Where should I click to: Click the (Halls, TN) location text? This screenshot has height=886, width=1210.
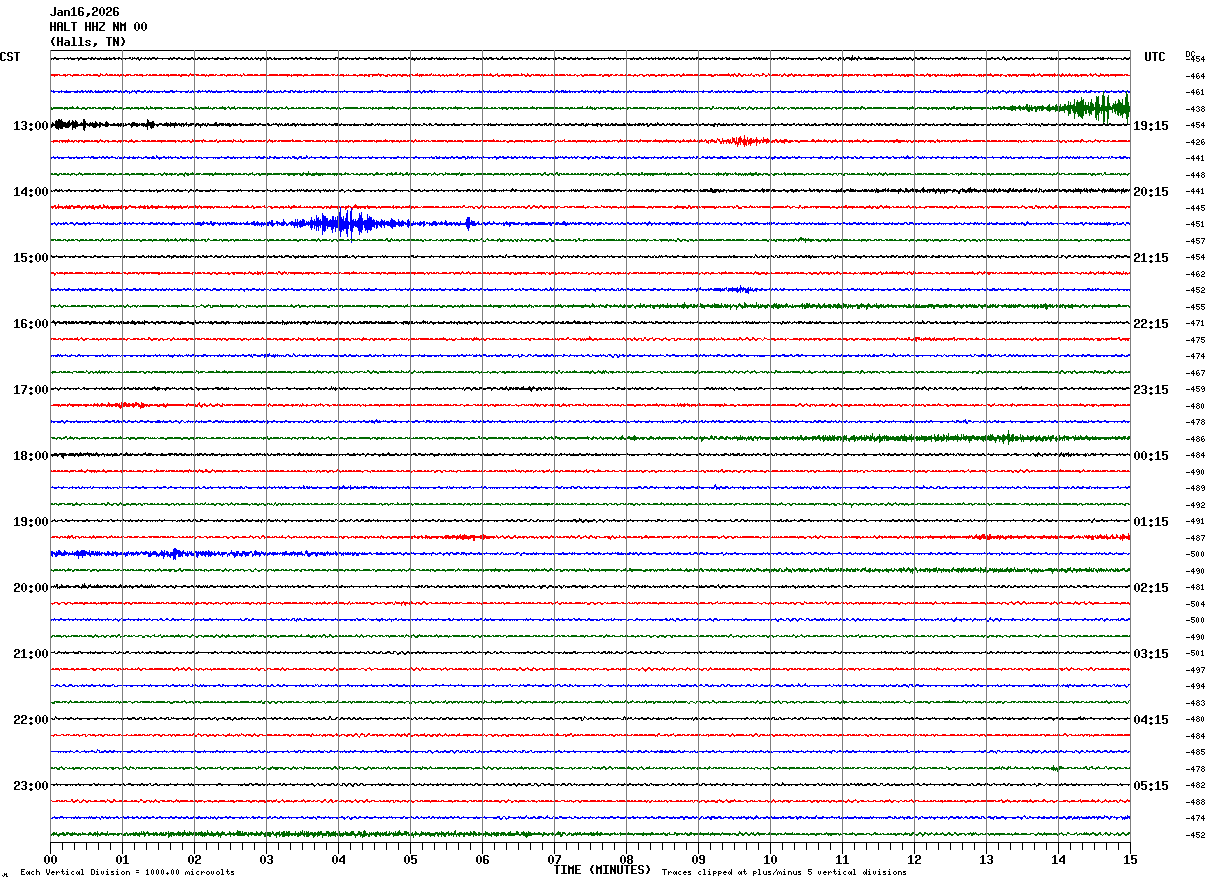pos(88,42)
